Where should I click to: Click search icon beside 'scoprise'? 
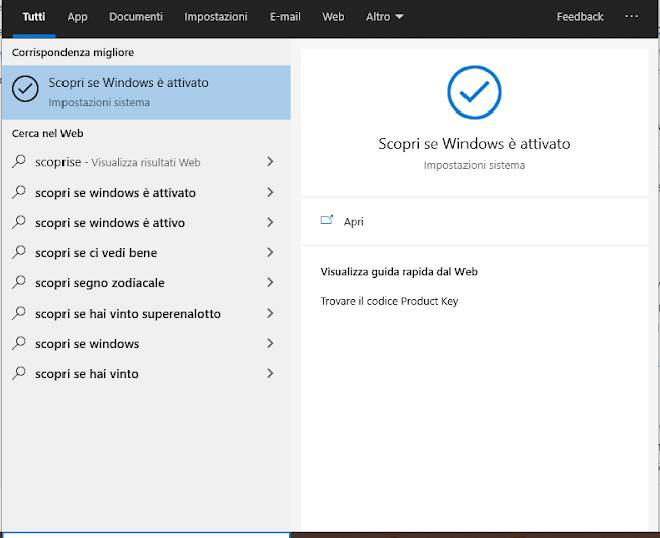click(19, 161)
